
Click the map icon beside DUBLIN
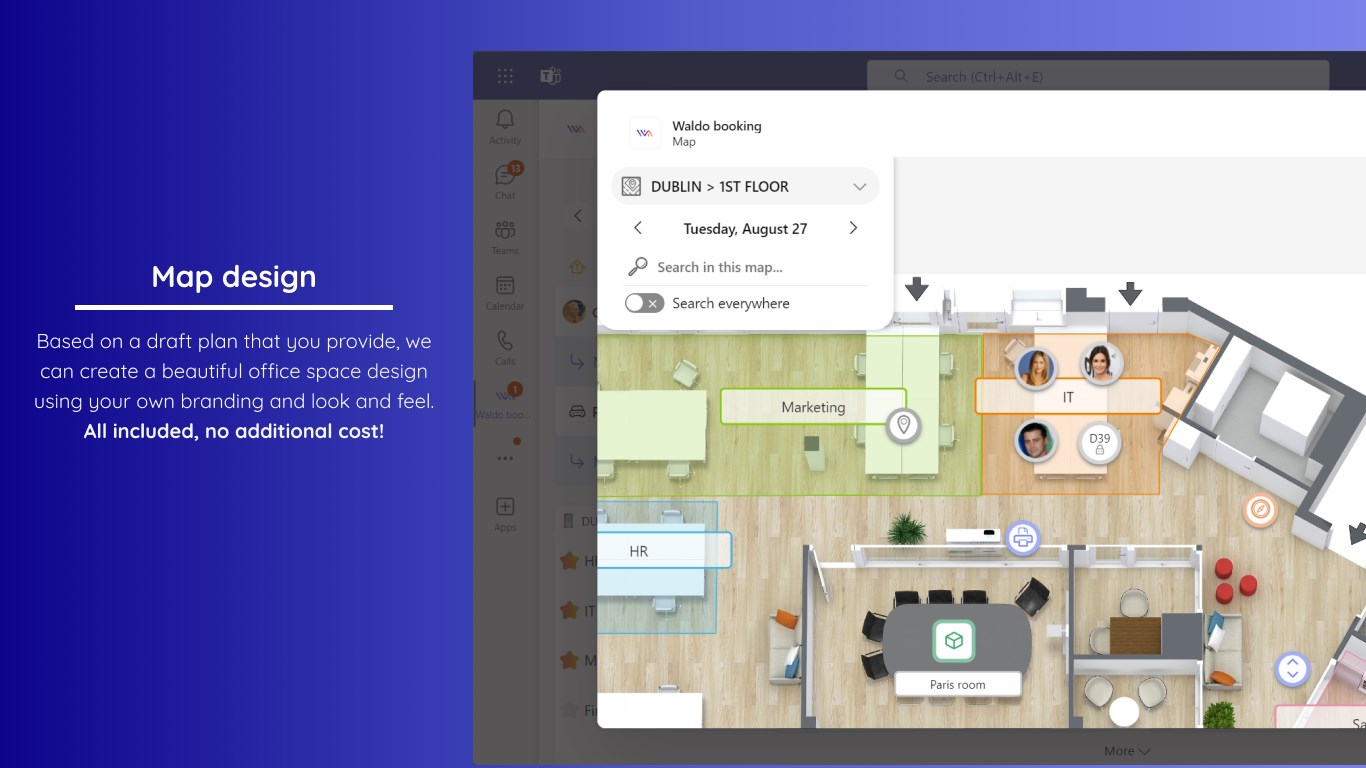631,187
